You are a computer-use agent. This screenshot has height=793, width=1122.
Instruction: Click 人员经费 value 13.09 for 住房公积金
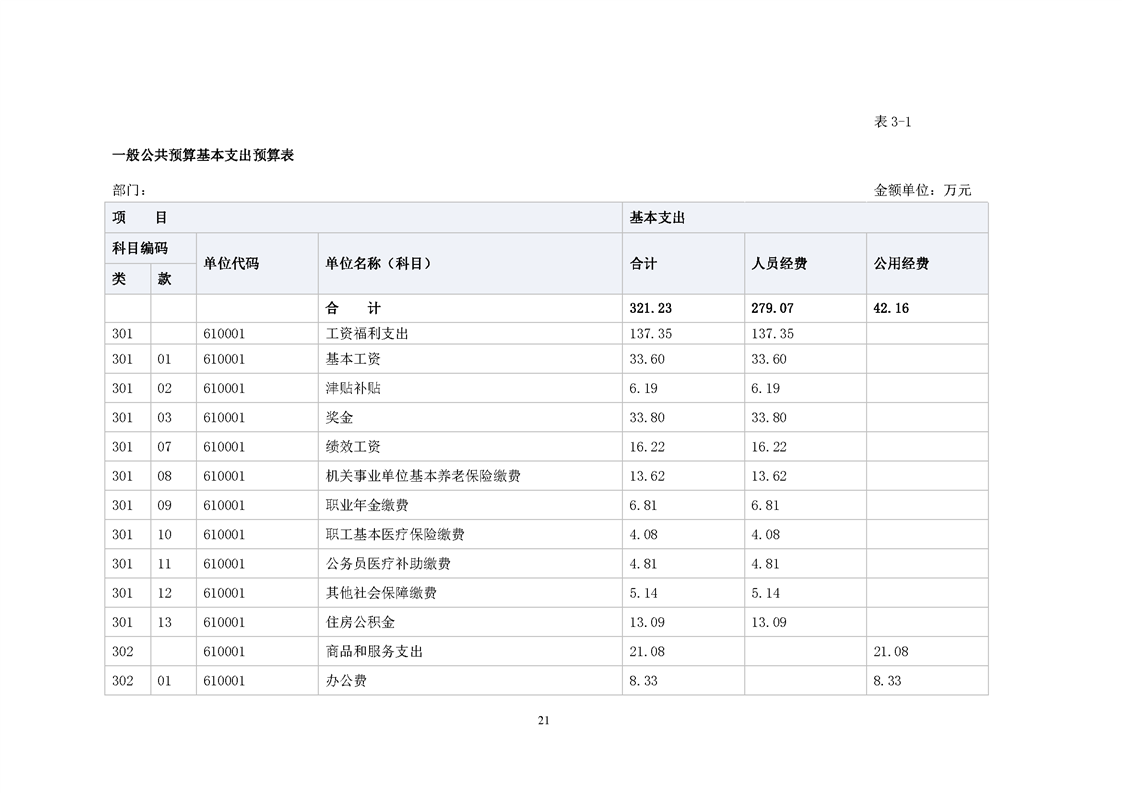tap(769, 623)
